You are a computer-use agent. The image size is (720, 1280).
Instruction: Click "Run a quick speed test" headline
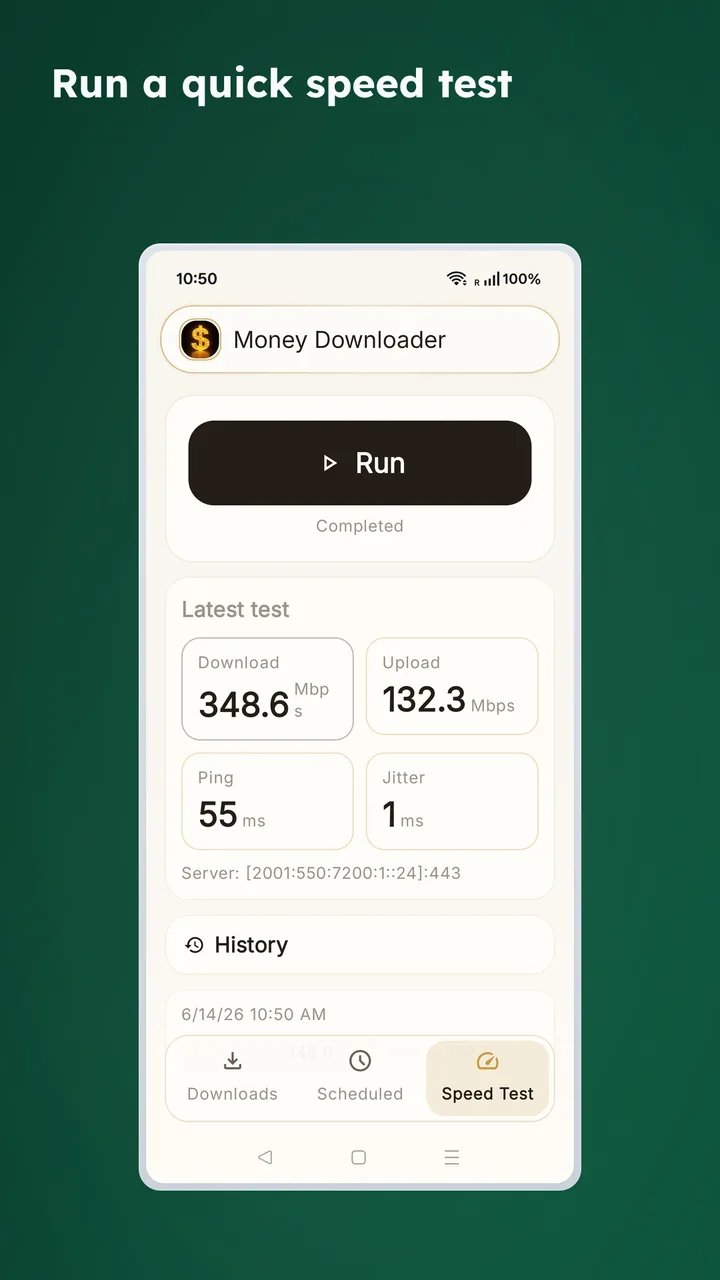tap(282, 84)
